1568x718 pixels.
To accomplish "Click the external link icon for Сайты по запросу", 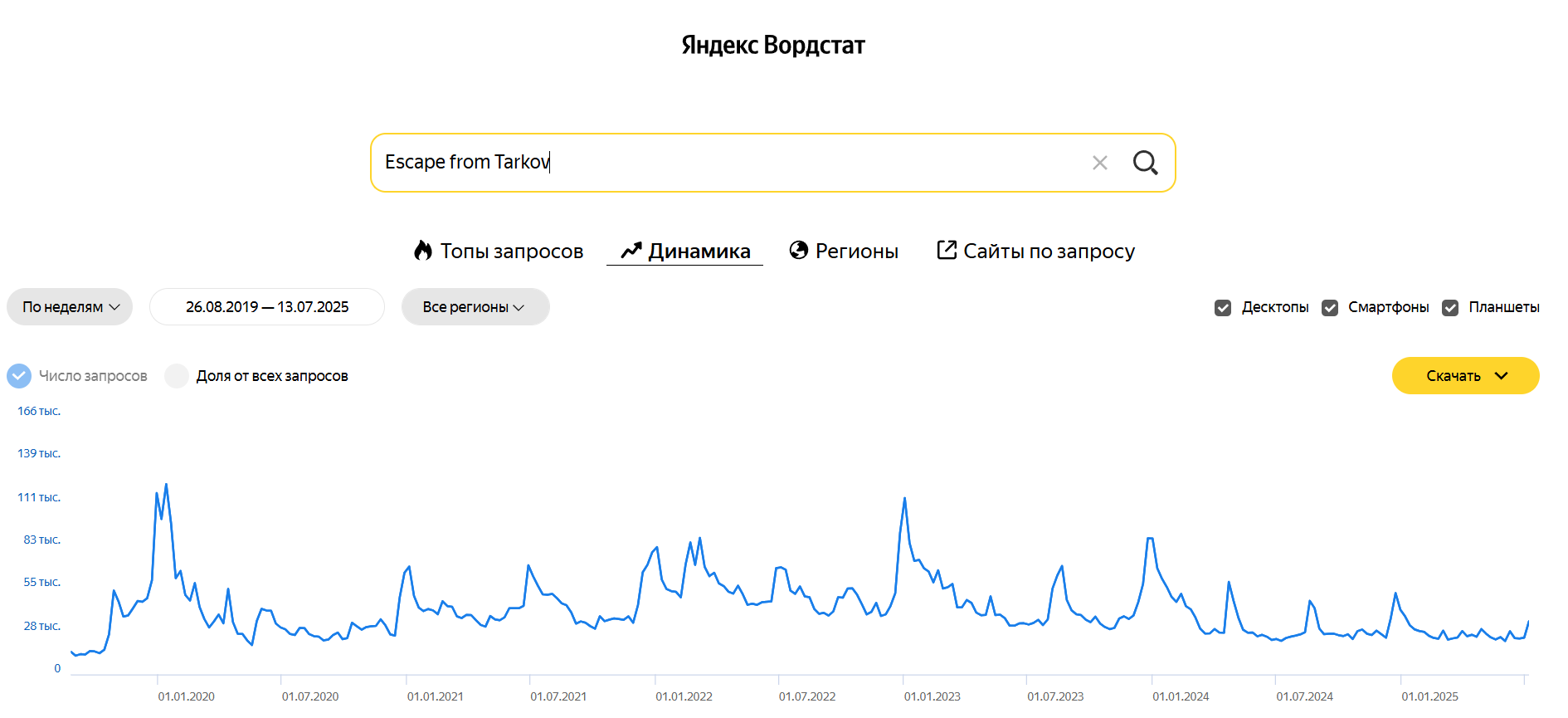I will (946, 250).
